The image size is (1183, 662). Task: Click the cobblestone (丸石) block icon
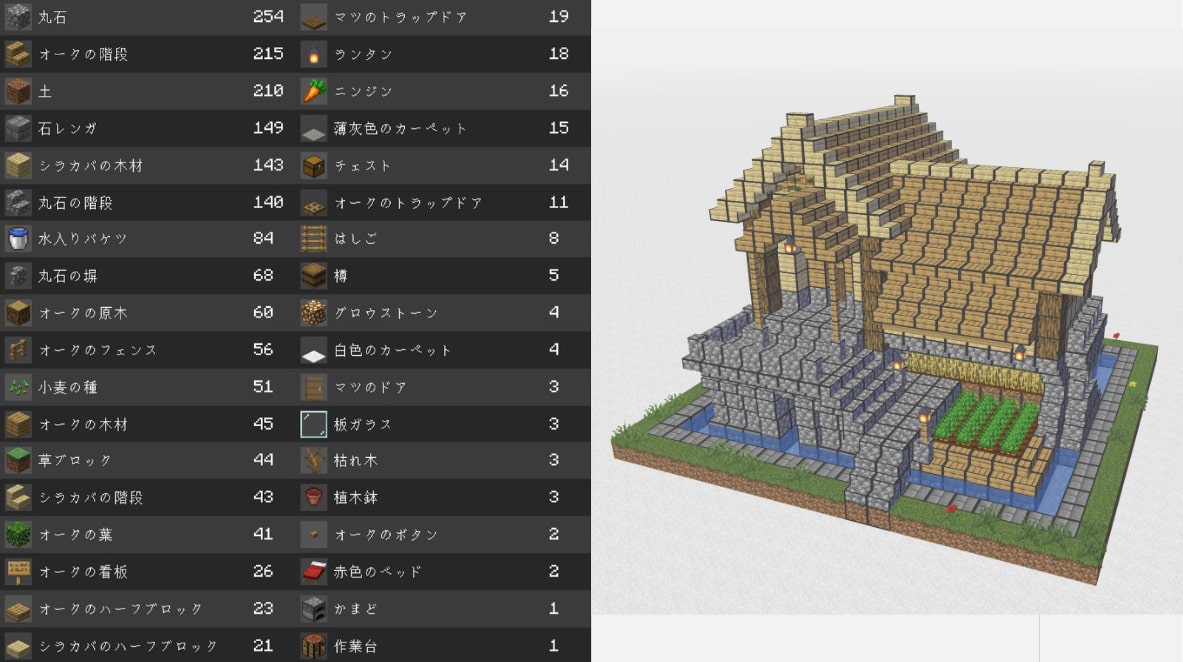tap(18, 17)
